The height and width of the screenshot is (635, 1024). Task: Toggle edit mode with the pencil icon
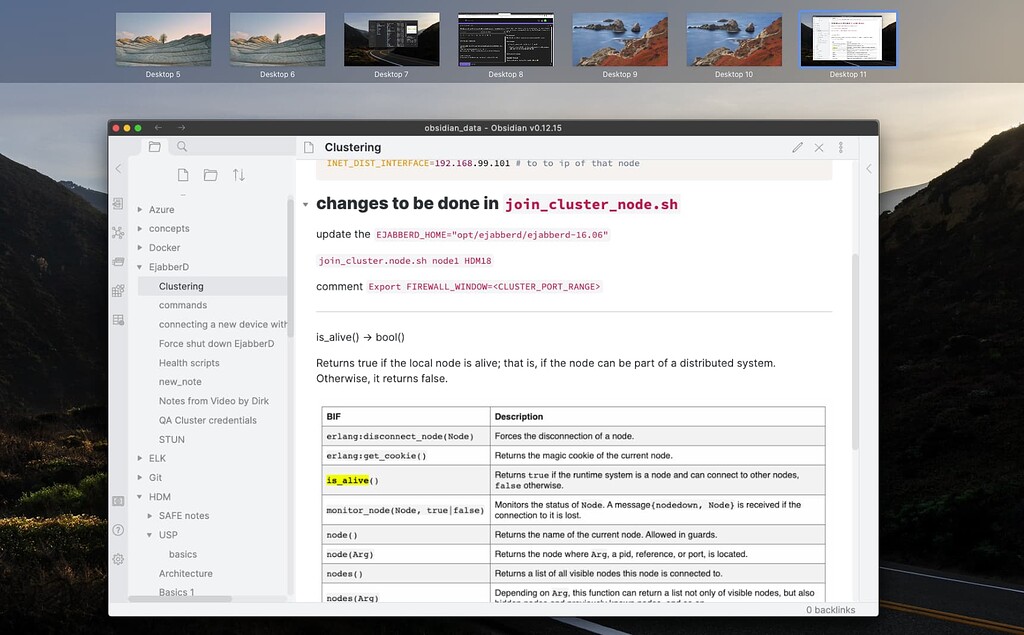pos(797,147)
